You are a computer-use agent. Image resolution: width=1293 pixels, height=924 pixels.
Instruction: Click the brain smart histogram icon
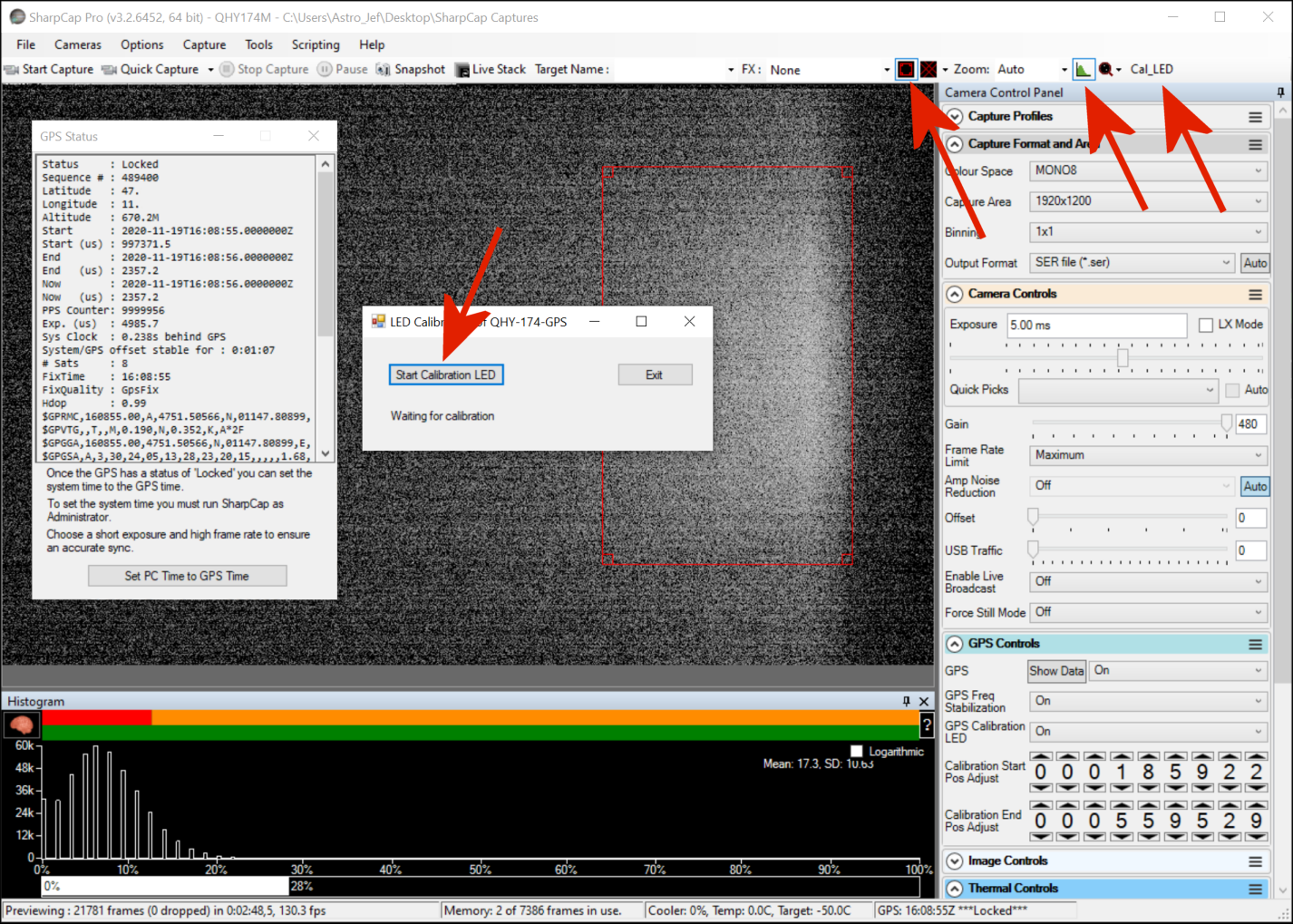tap(21, 725)
